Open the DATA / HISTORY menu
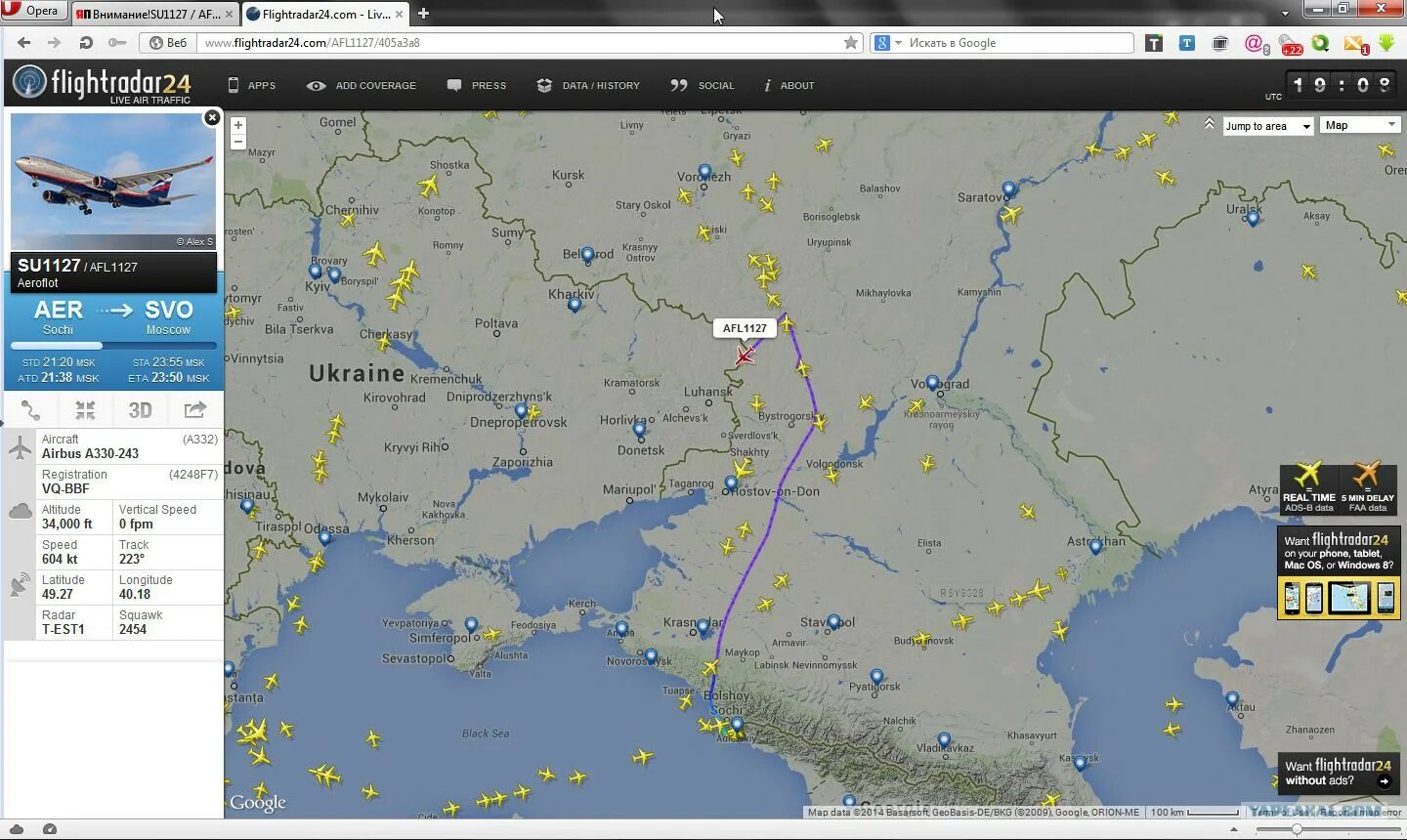Viewport: 1407px width, 840px height. click(x=588, y=86)
